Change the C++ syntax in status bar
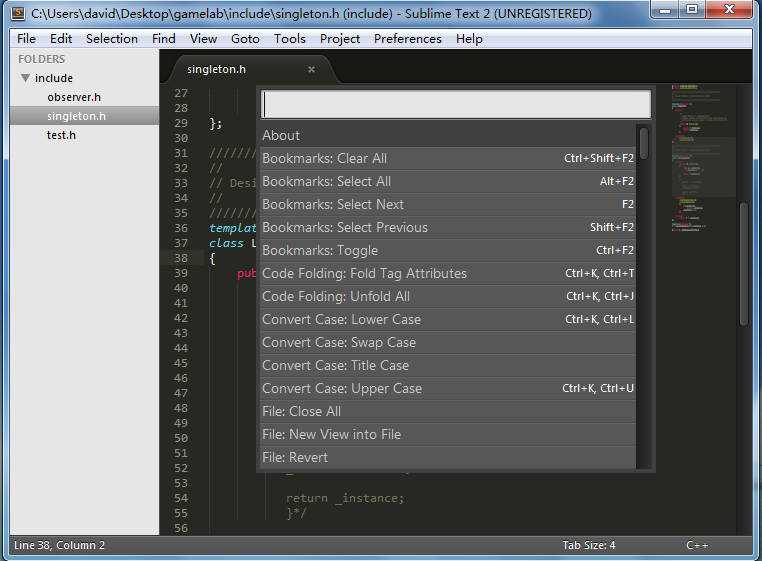The image size is (762, 561). (x=697, y=546)
